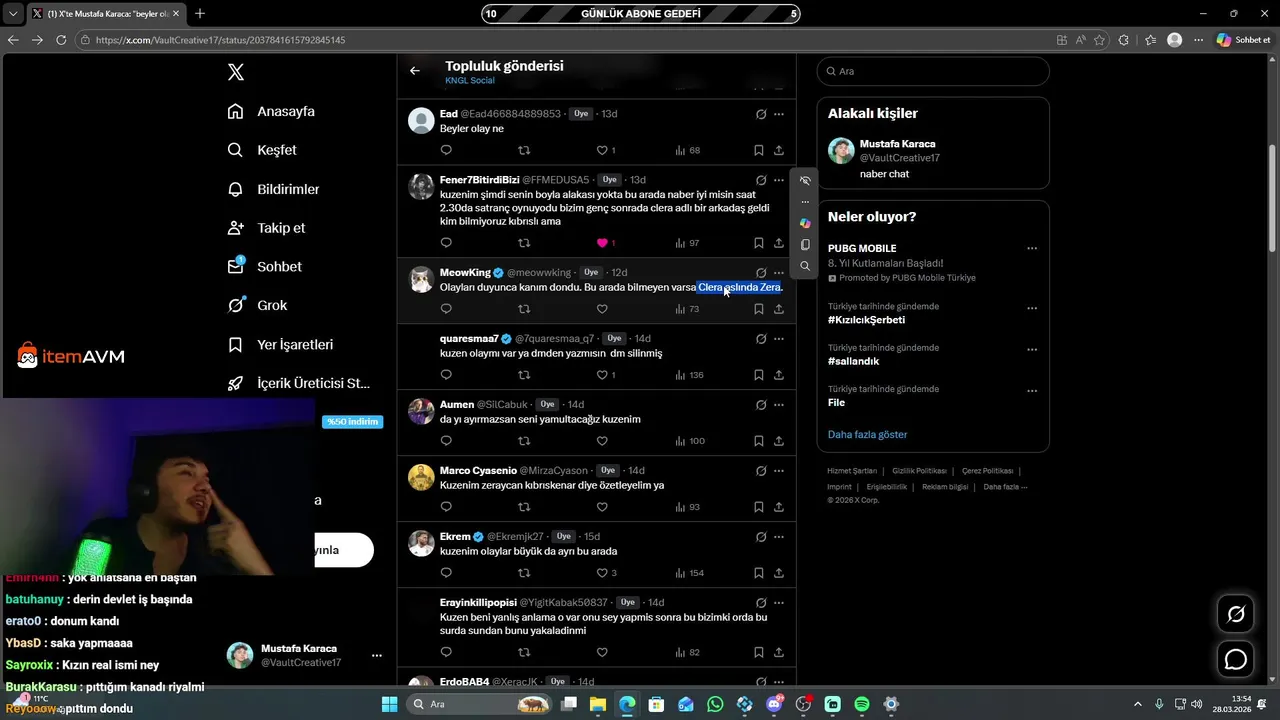
Task: Go back using the arrow beside Topluluk gönderisi
Action: click(x=415, y=71)
